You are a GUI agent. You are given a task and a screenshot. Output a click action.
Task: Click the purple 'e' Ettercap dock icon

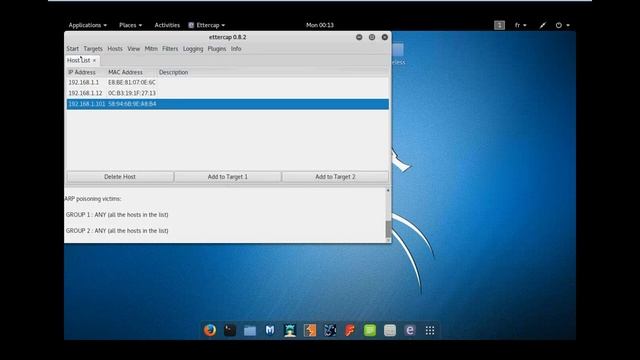pyautogui.click(x=410, y=330)
